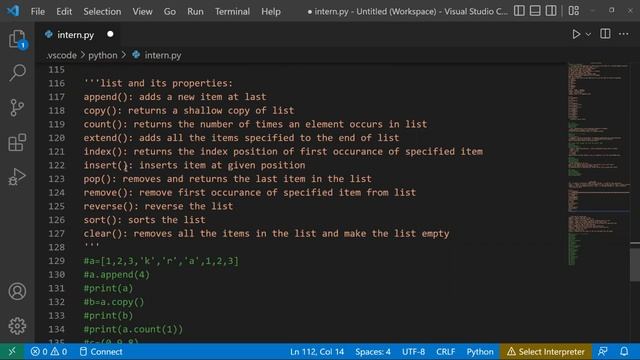
Task: Open the Explorer view in activity bar
Action: (x=17, y=39)
